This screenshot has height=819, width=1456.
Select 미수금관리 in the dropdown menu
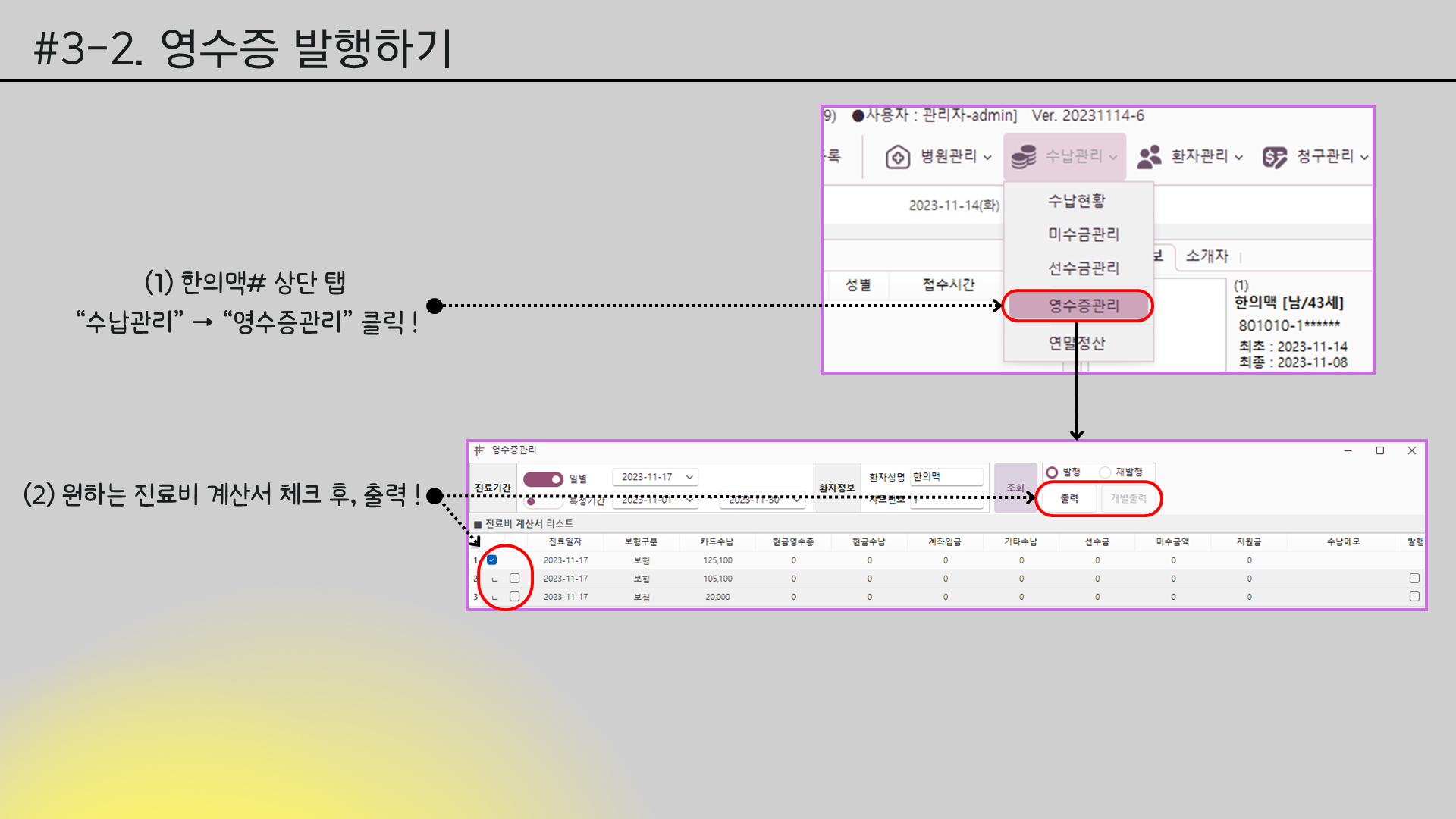click(x=1083, y=234)
